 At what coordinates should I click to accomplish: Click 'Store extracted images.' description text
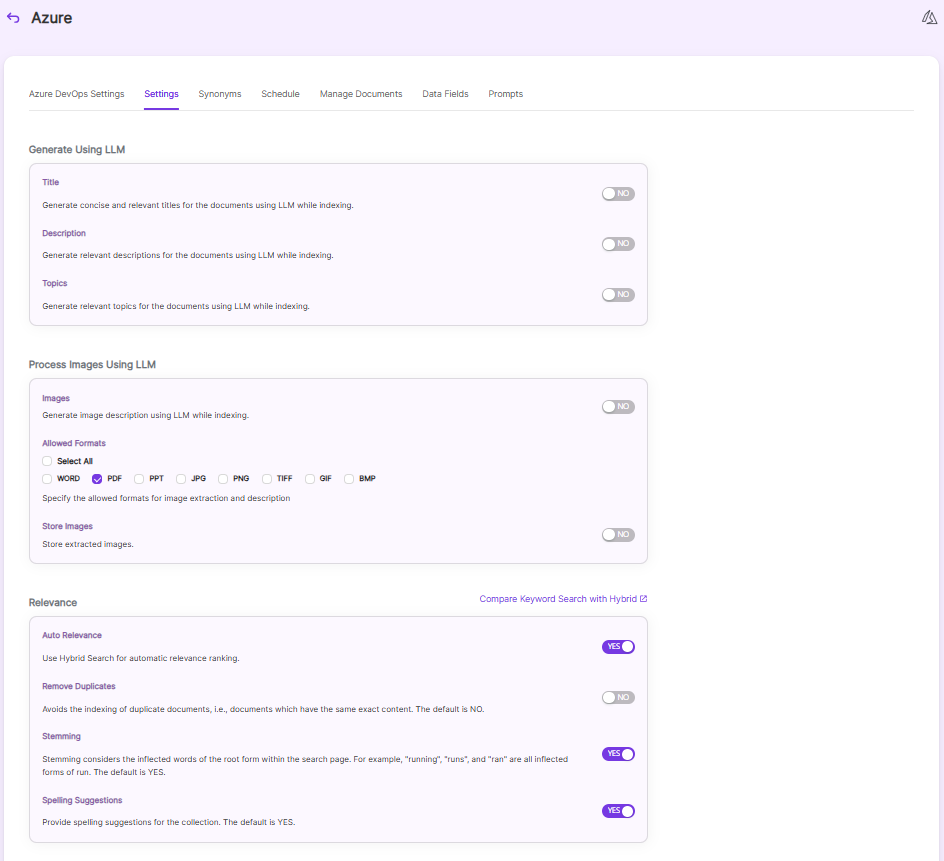tap(88, 544)
